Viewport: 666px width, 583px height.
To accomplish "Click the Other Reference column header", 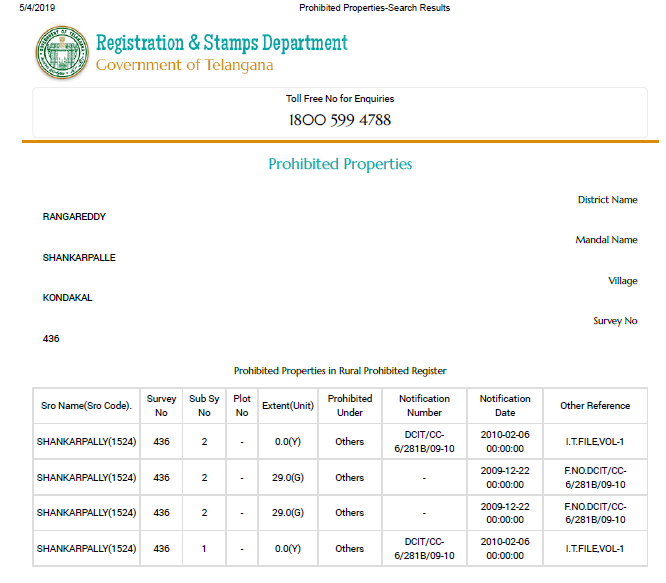I will tap(595, 406).
